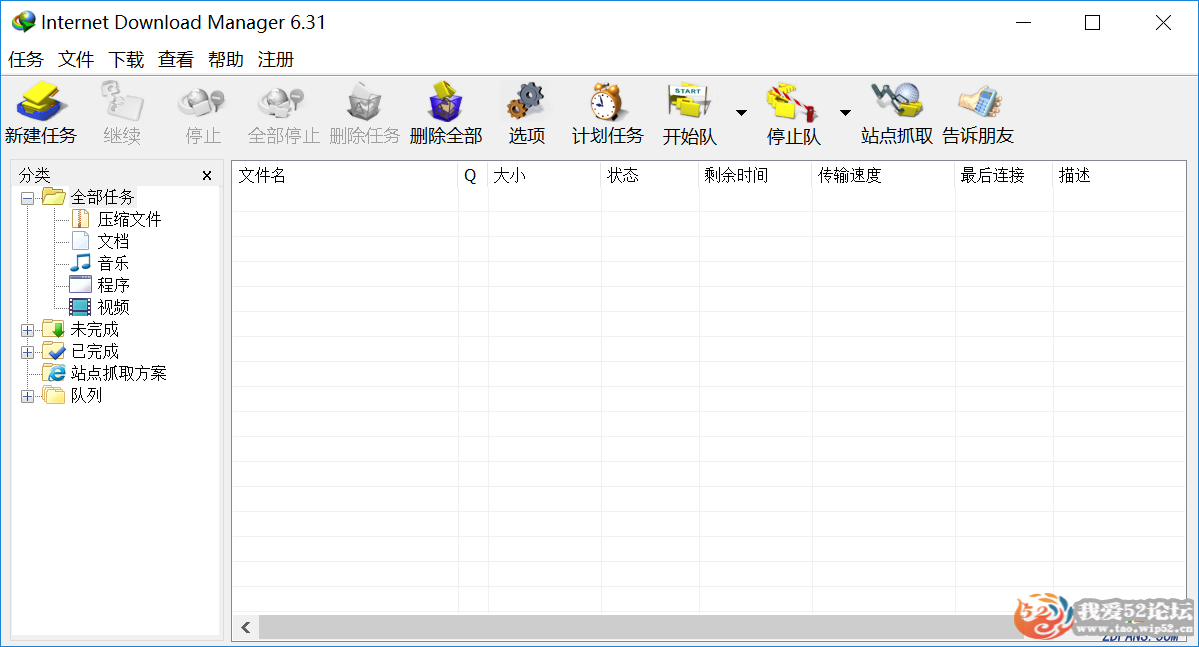
Task: Open the 文件 menu
Action: click(x=76, y=60)
